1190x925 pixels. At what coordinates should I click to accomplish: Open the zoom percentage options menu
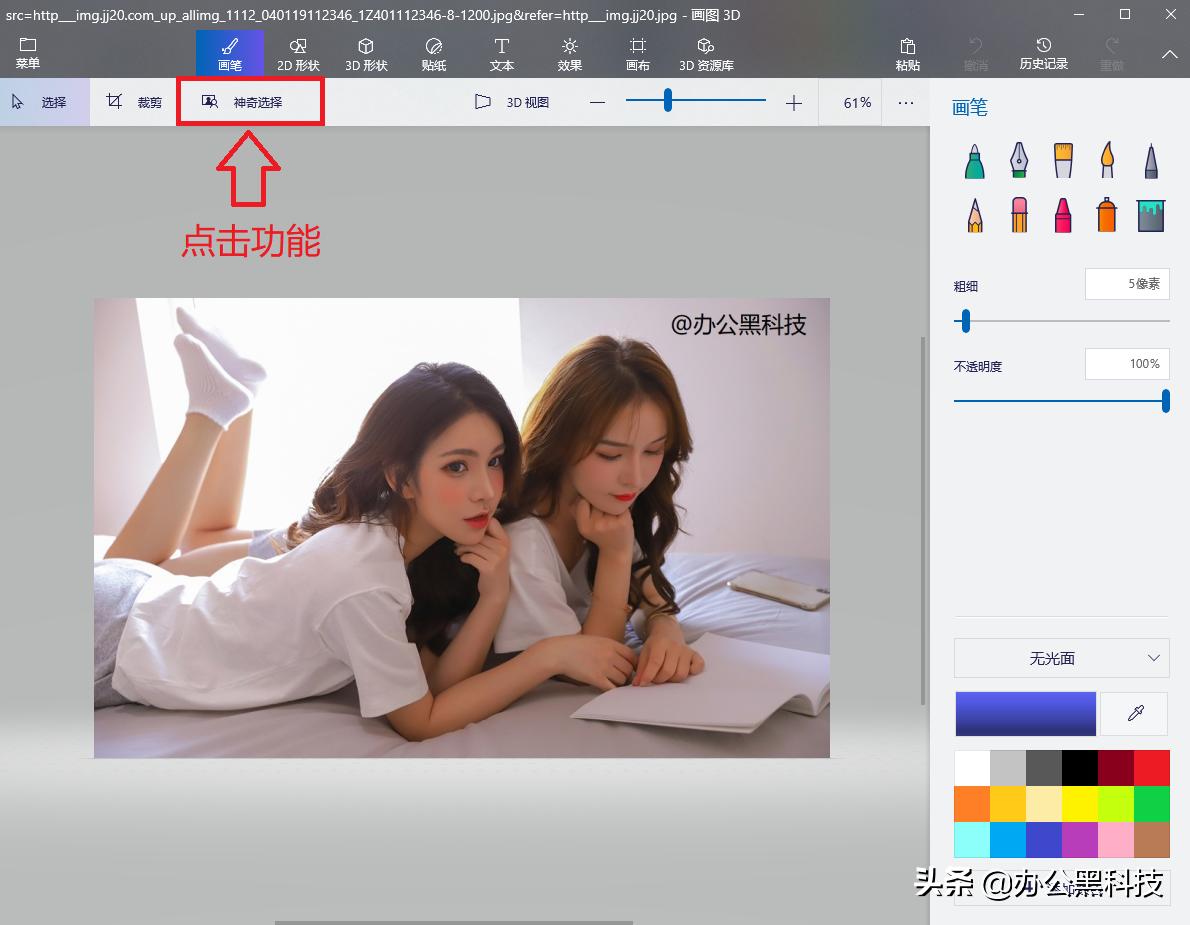click(x=906, y=101)
